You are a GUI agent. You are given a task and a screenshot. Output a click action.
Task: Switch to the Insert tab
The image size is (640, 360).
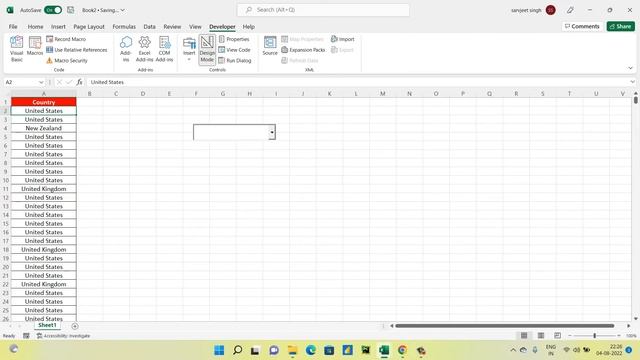[x=58, y=27]
